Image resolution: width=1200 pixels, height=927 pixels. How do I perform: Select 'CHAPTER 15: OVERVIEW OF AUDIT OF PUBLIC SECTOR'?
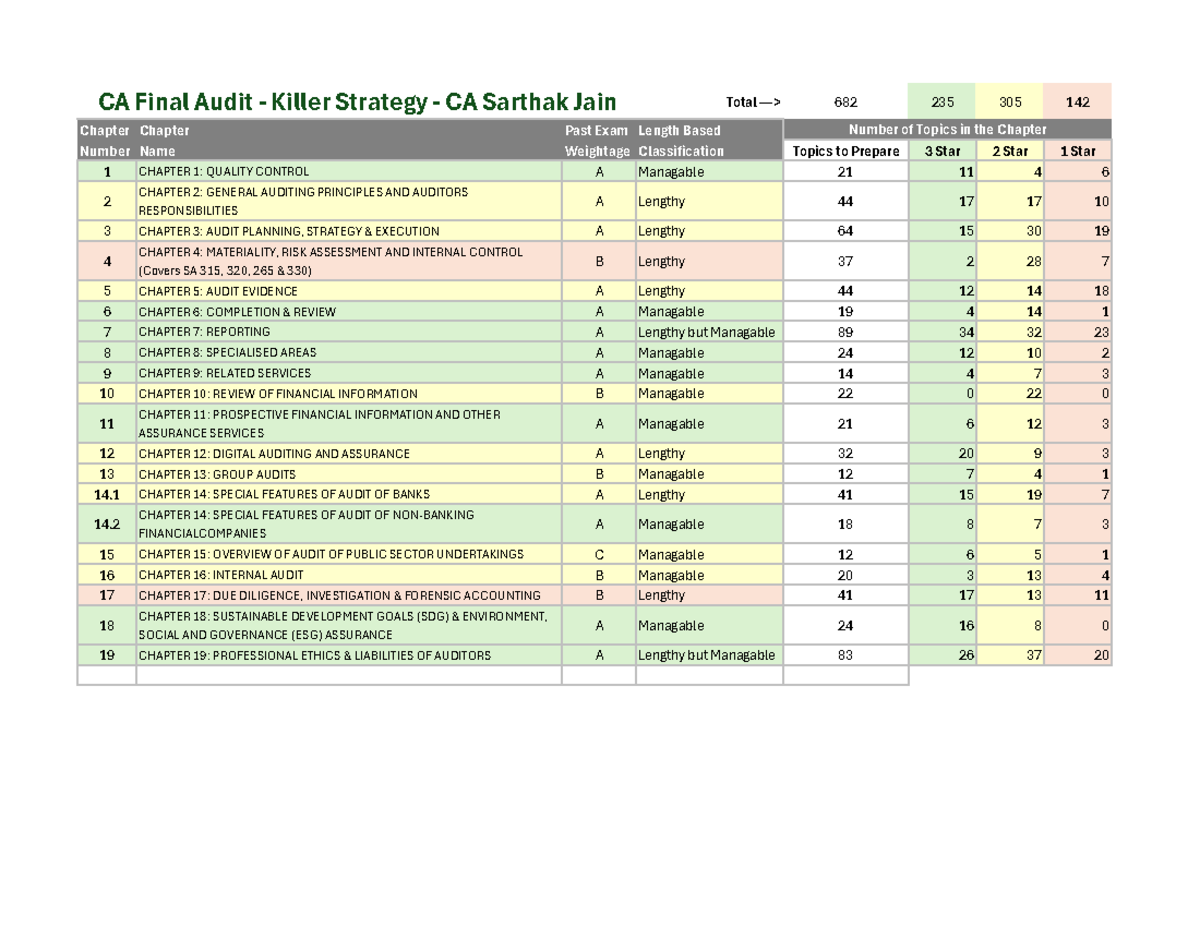tap(349, 554)
